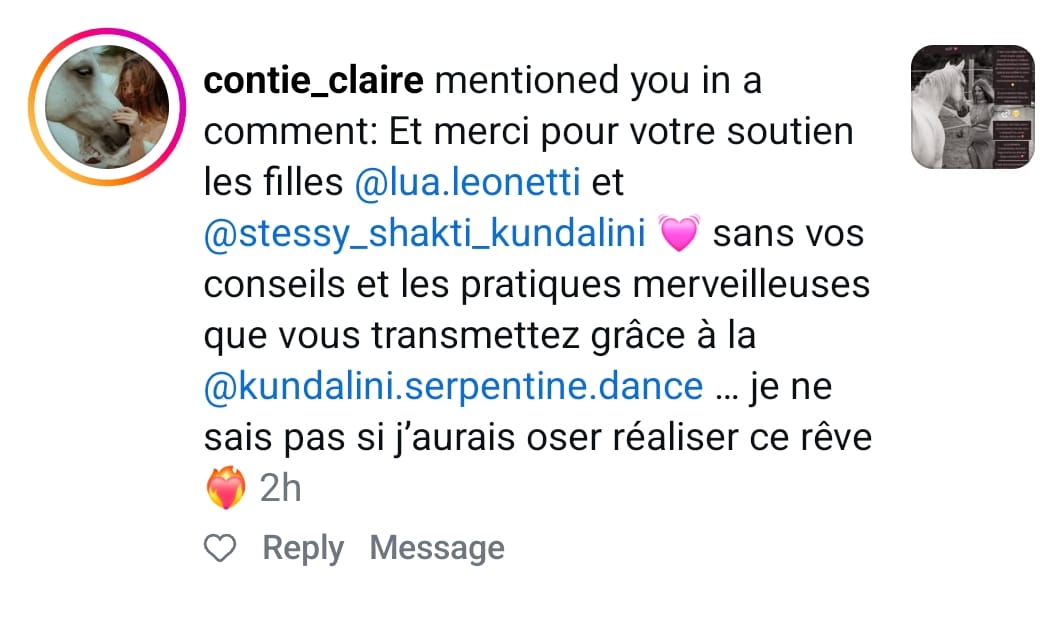Click the "sans vos" text
The height and width of the screenshot is (620, 1063).
(x=789, y=235)
